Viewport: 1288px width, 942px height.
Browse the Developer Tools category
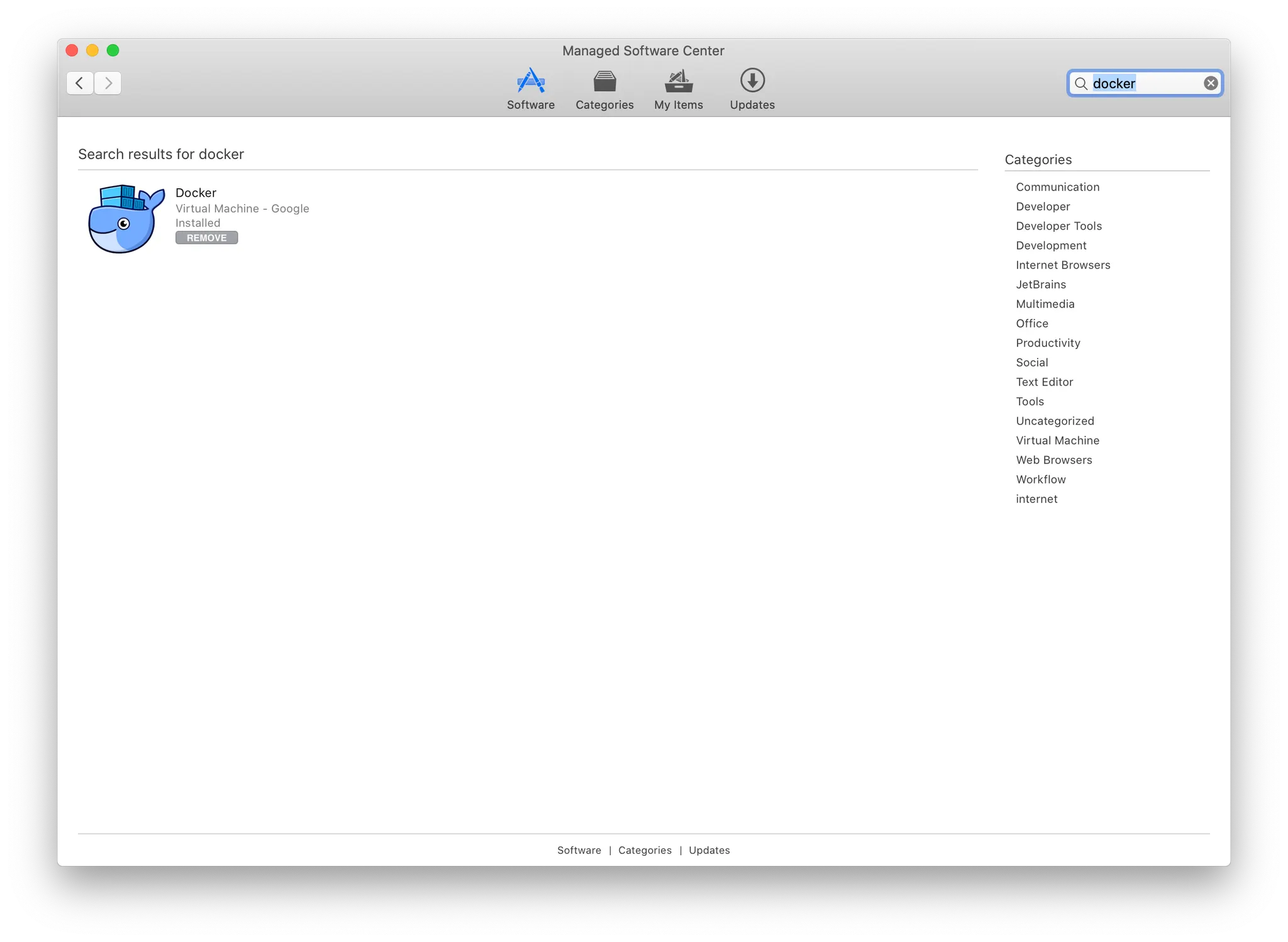1058,226
